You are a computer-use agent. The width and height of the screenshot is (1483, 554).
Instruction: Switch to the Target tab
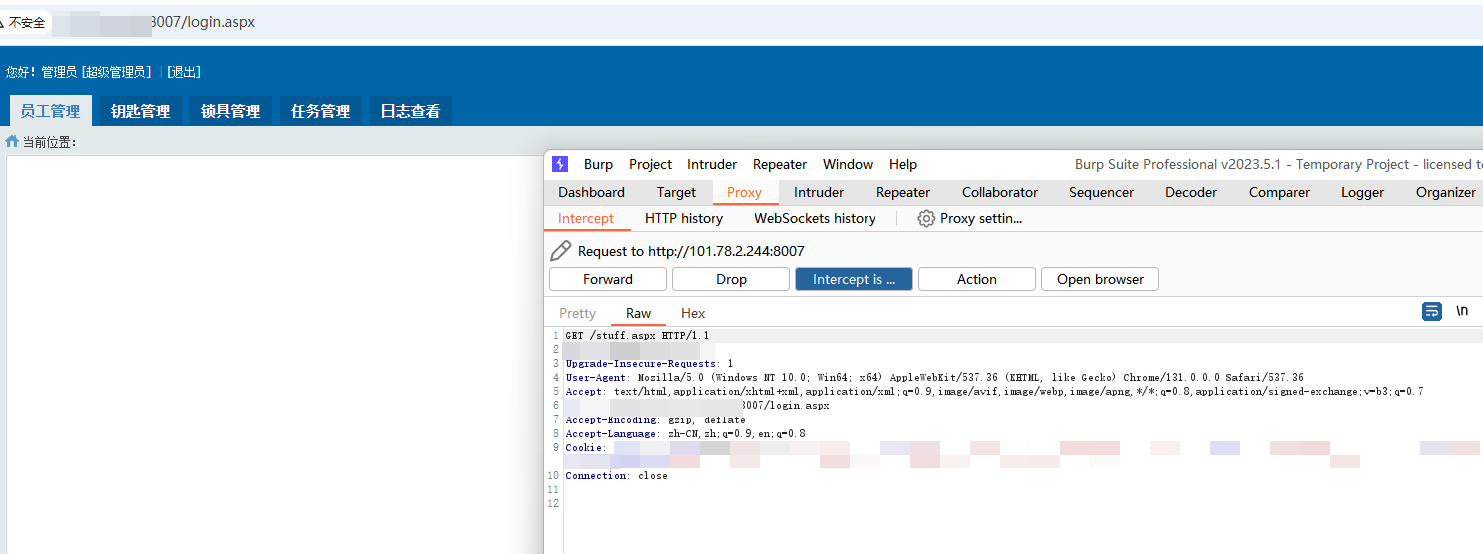click(676, 192)
